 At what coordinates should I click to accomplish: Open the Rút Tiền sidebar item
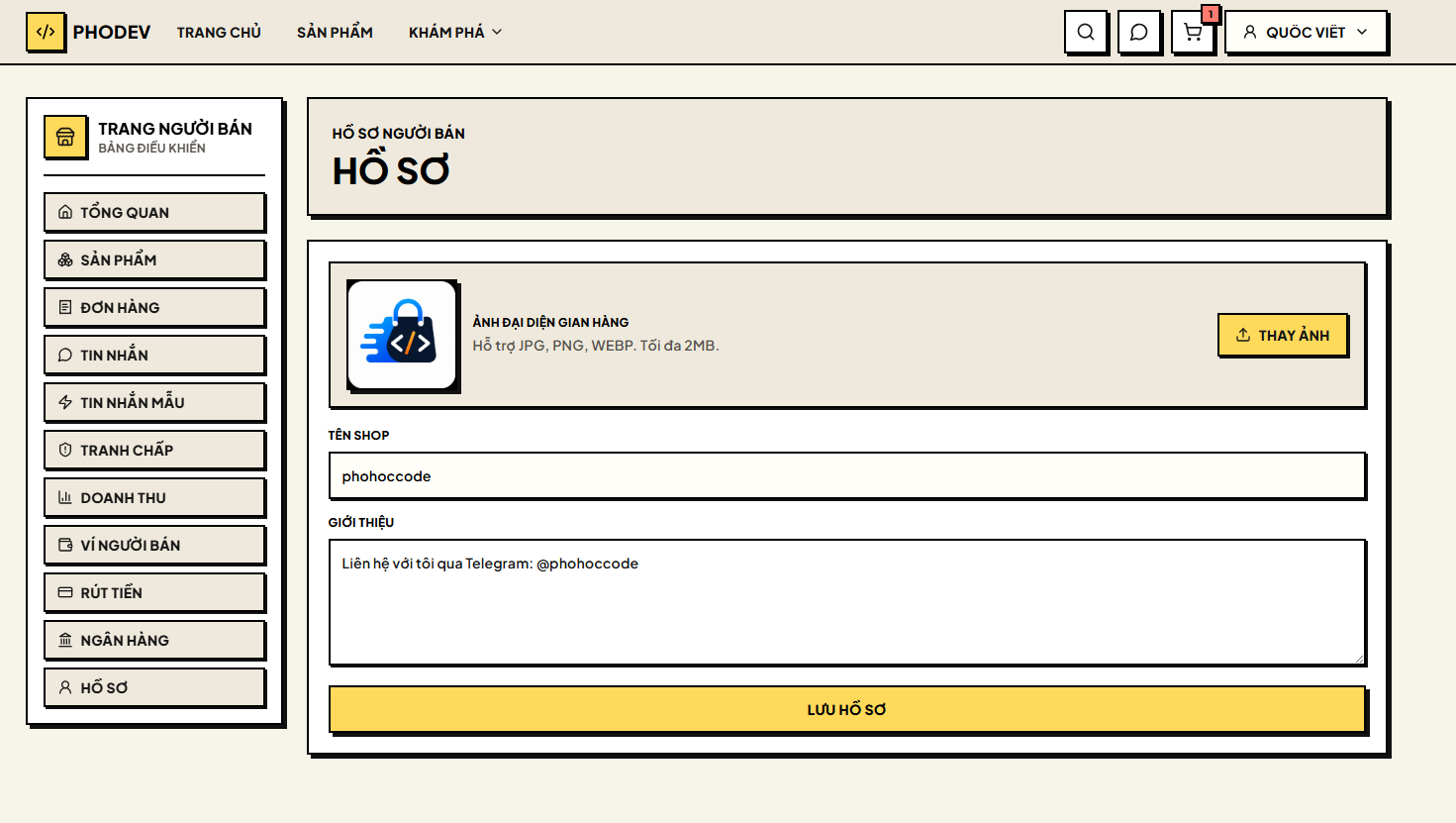tap(154, 592)
